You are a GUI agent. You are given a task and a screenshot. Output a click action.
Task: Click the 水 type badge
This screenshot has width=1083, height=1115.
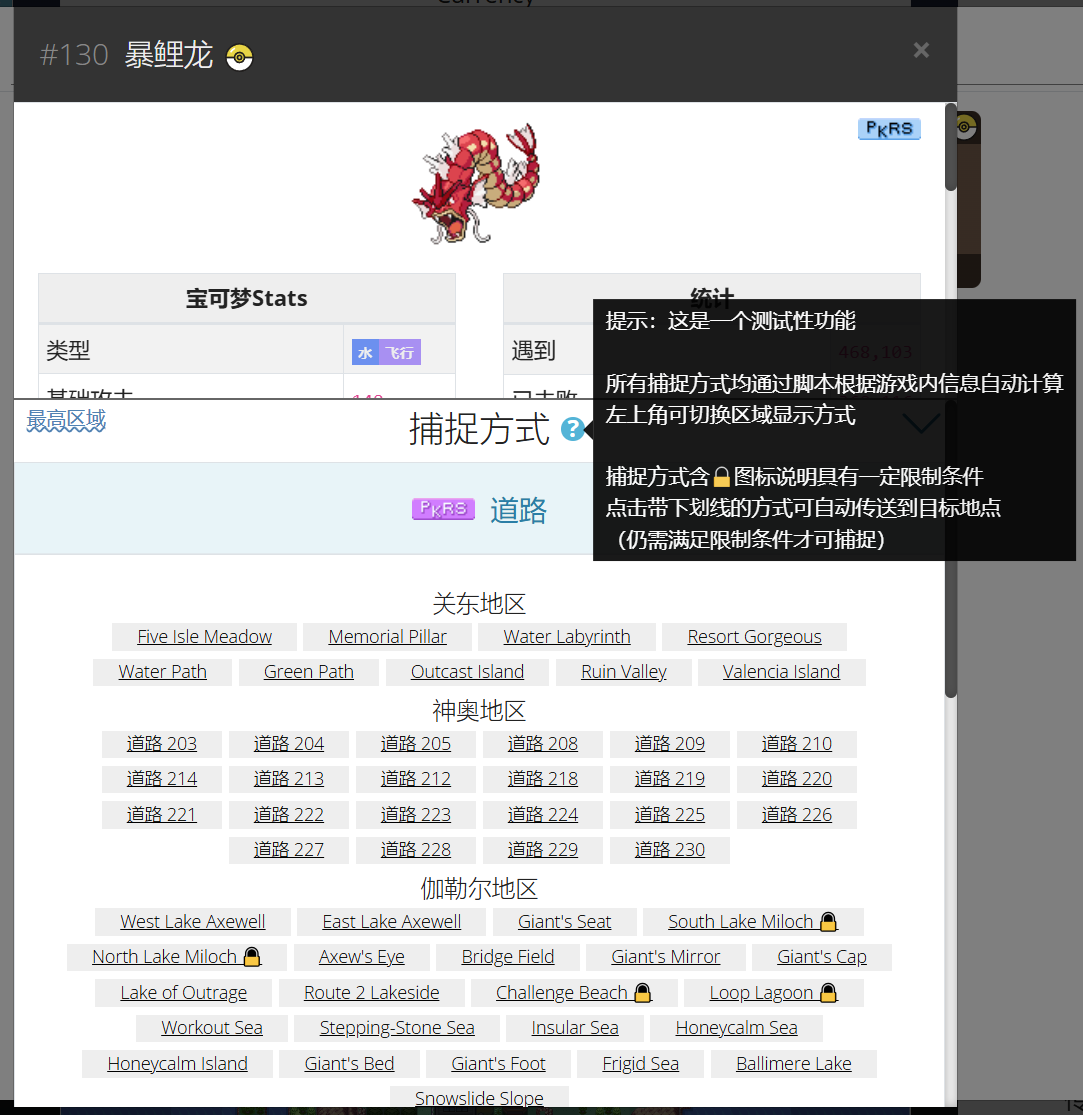click(x=365, y=352)
